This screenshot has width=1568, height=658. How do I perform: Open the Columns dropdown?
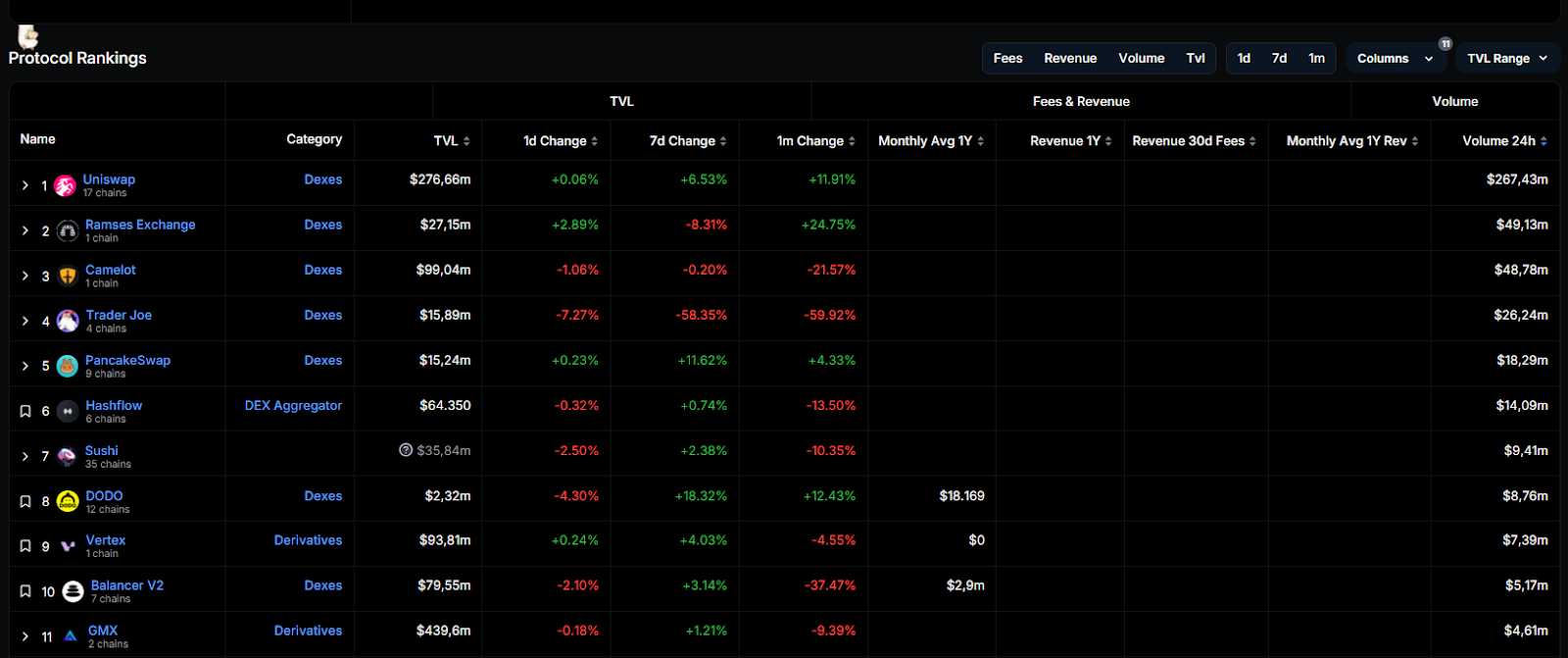[x=1396, y=59]
